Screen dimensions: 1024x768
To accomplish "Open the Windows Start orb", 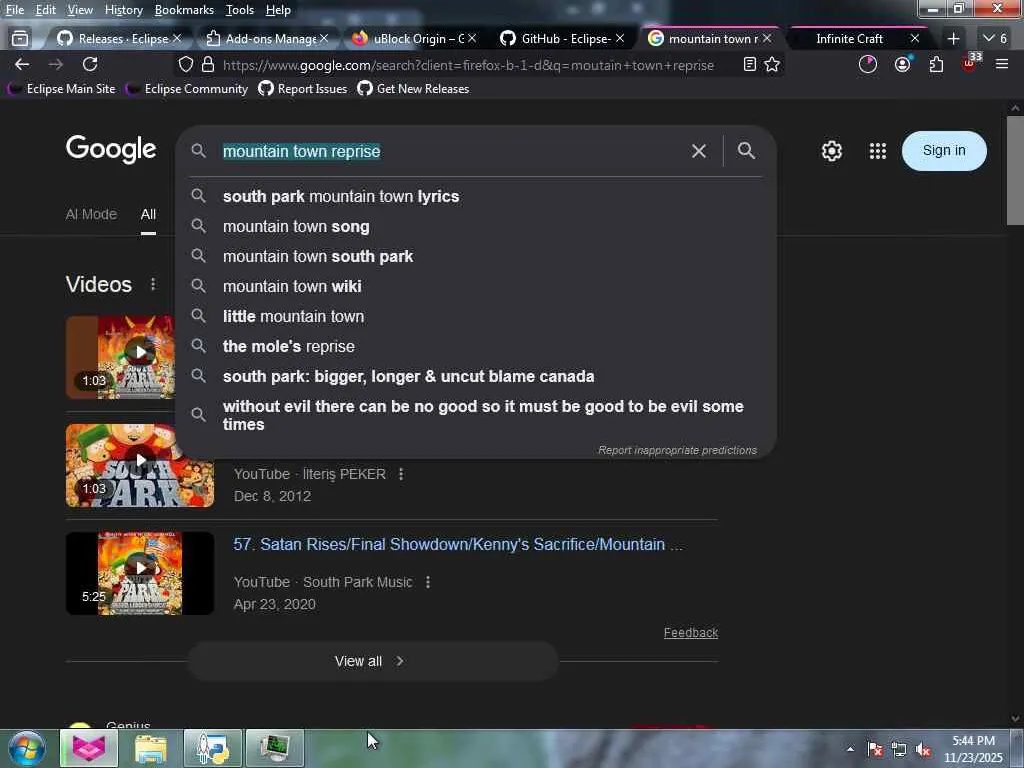I will click(x=27, y=748).
